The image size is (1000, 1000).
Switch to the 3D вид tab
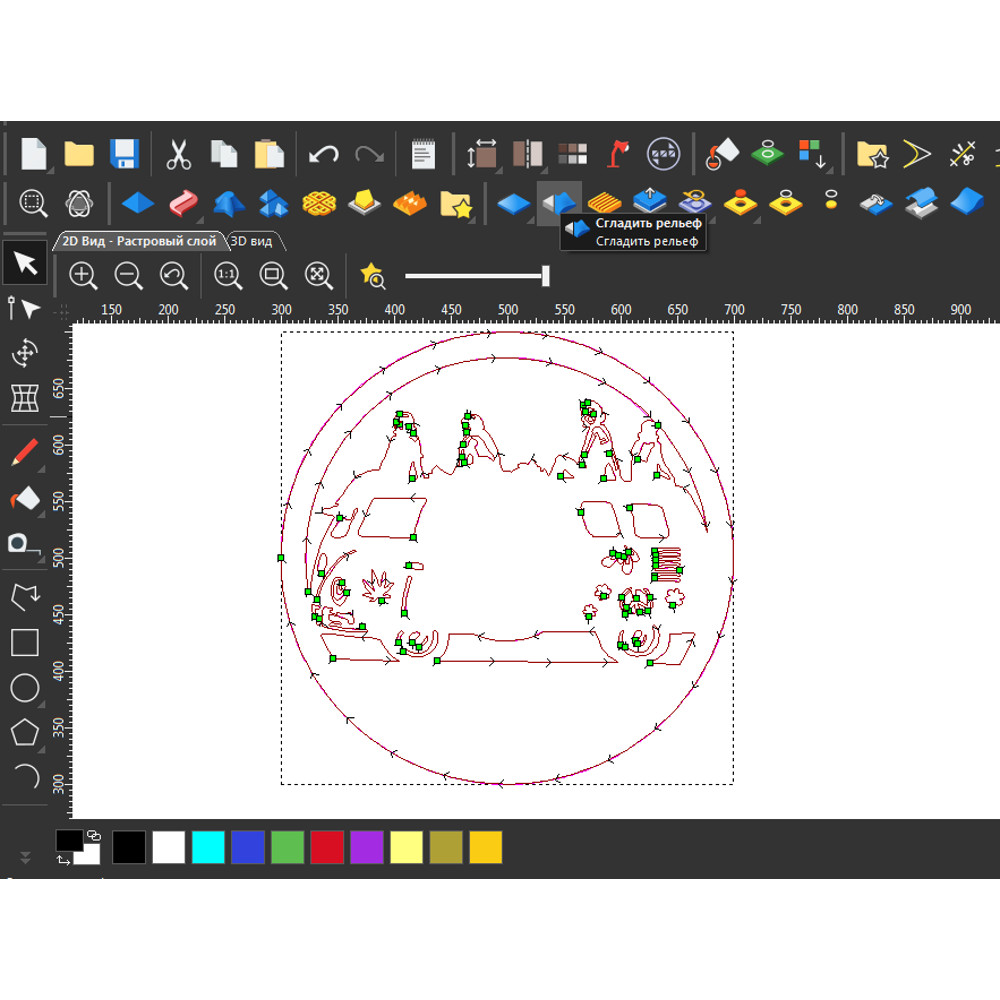click(251, 241)
